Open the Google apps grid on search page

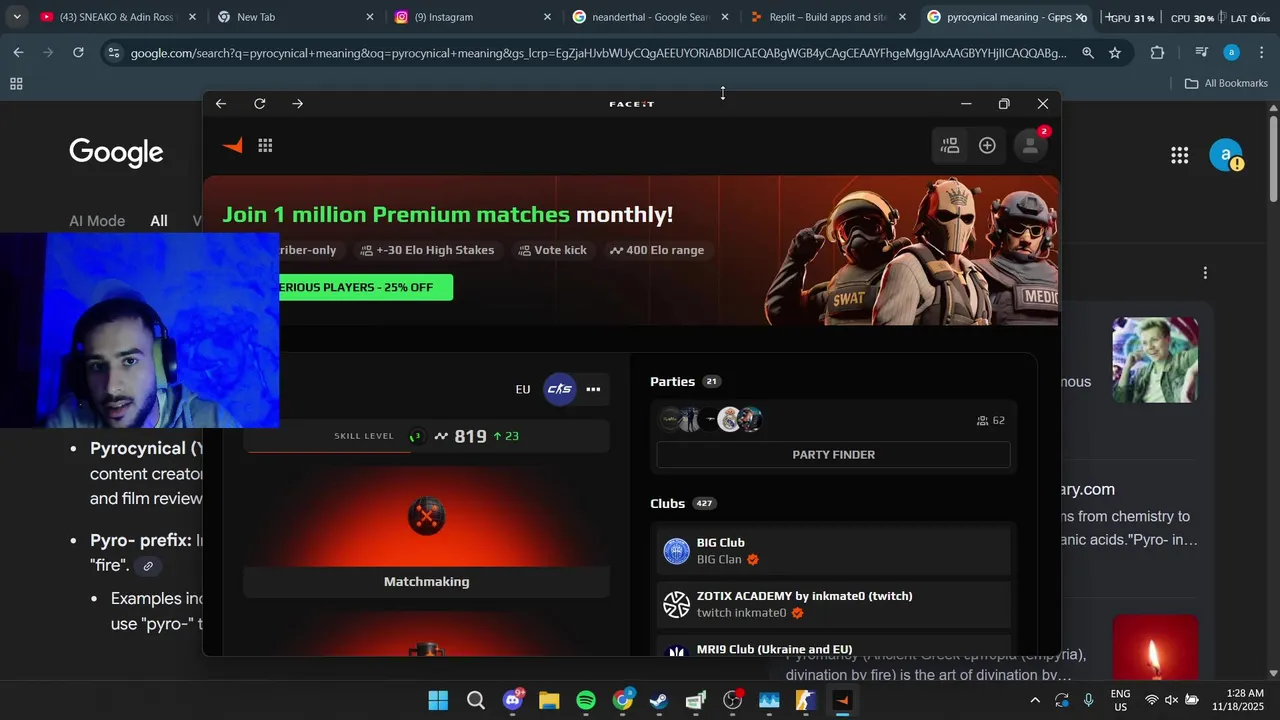[x=1180, y=155]
